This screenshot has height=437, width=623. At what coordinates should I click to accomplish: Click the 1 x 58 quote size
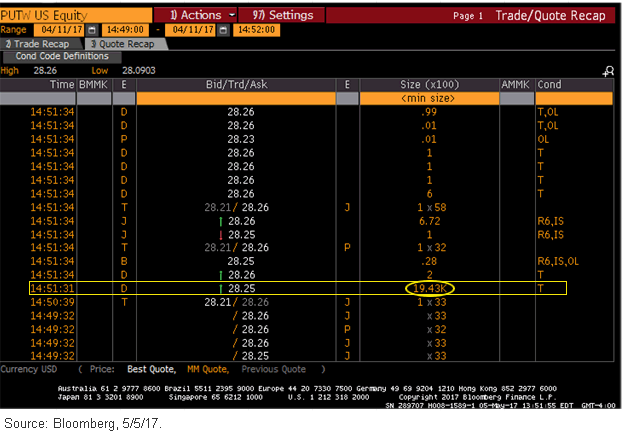(431, 207)
